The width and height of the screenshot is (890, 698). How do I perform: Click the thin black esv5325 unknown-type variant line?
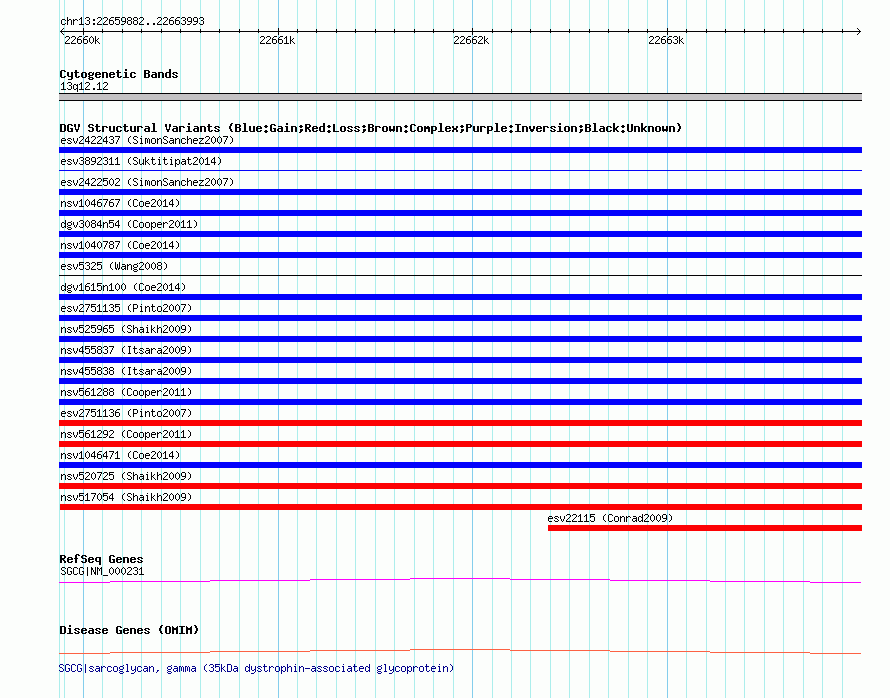pyautogui.click(x=460, y=276)
